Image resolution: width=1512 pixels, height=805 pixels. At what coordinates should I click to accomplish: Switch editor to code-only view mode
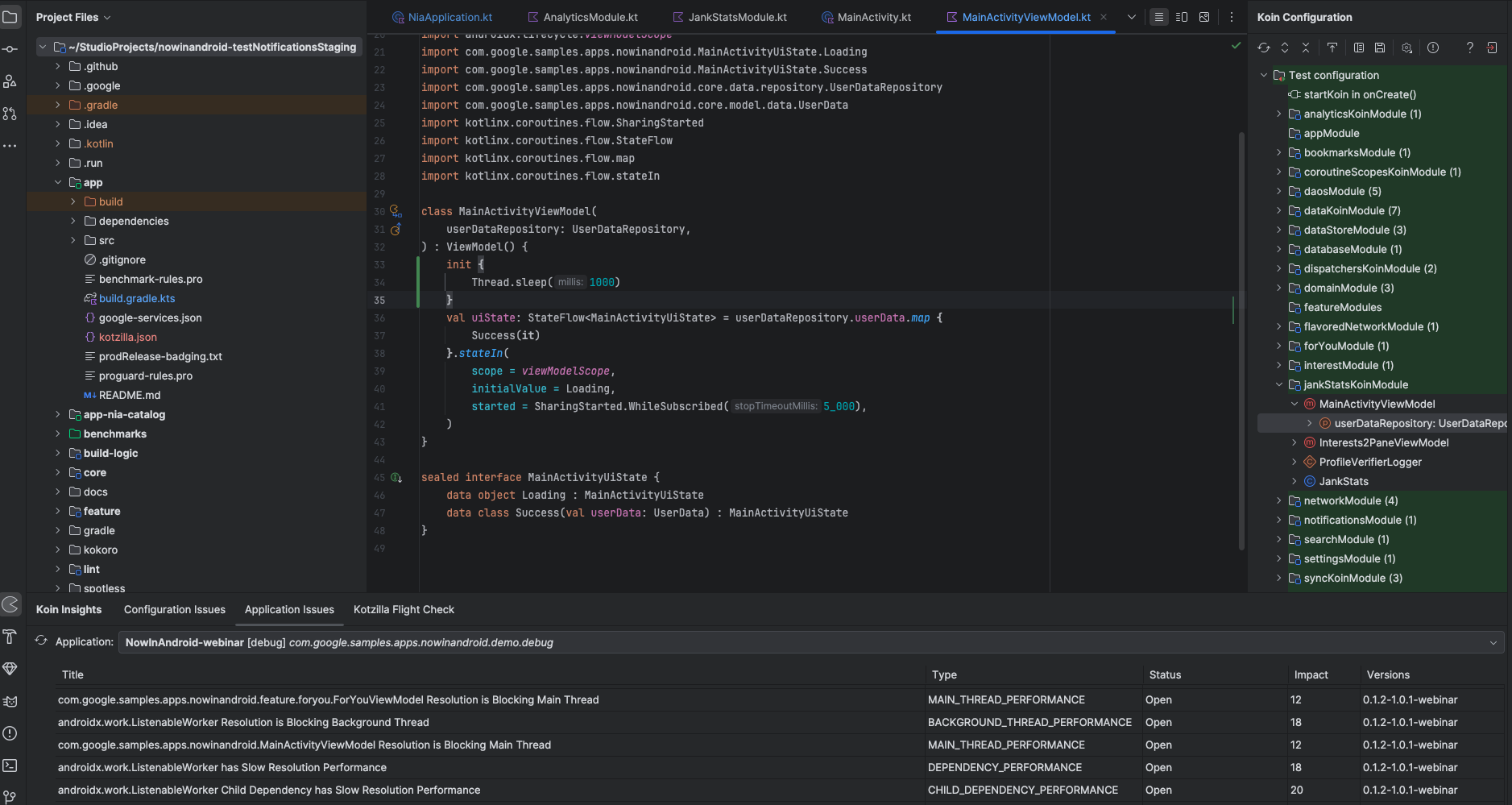coord(1159,17)
